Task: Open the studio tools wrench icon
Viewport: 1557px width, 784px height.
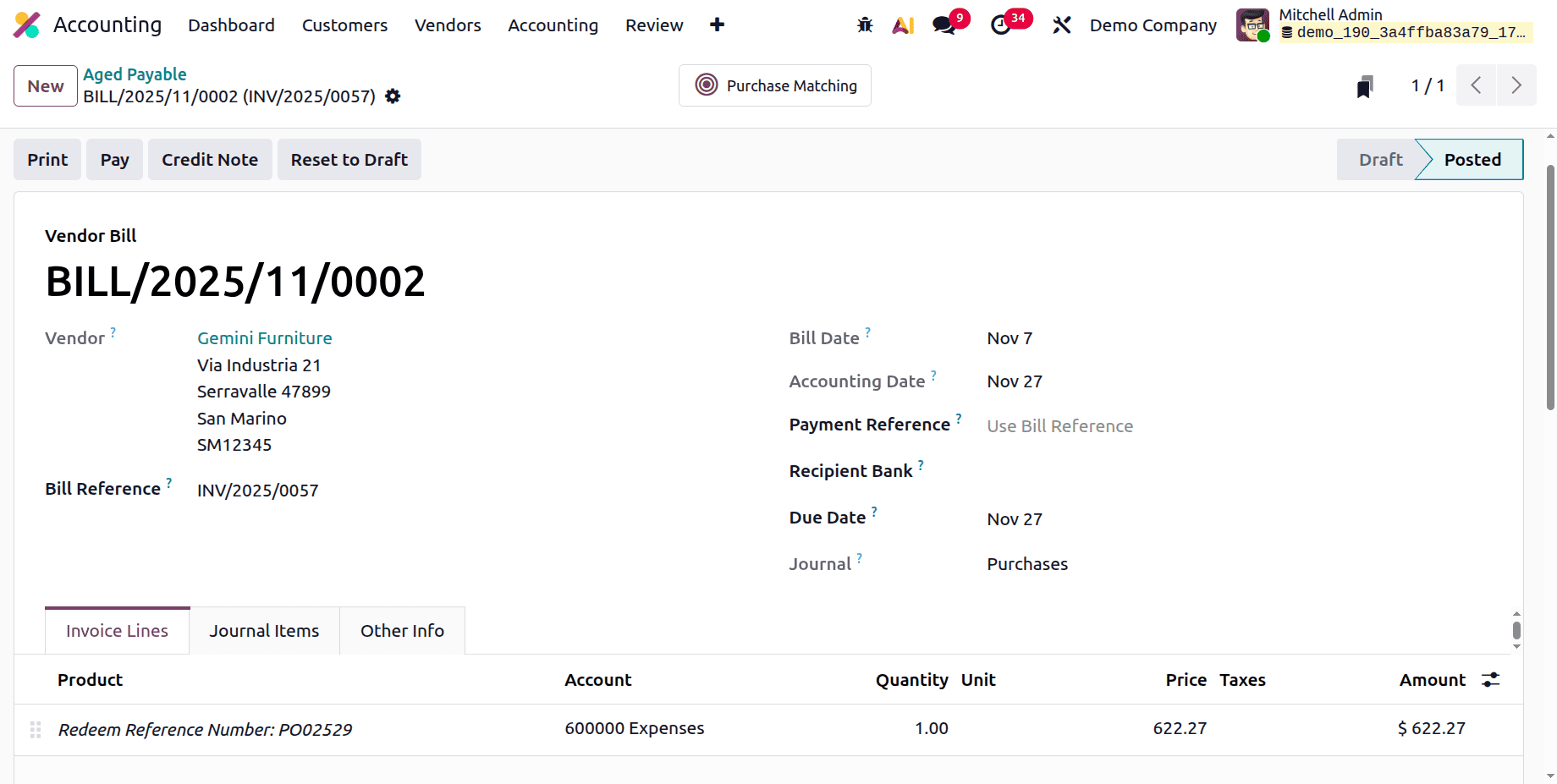Action: 1062,25
